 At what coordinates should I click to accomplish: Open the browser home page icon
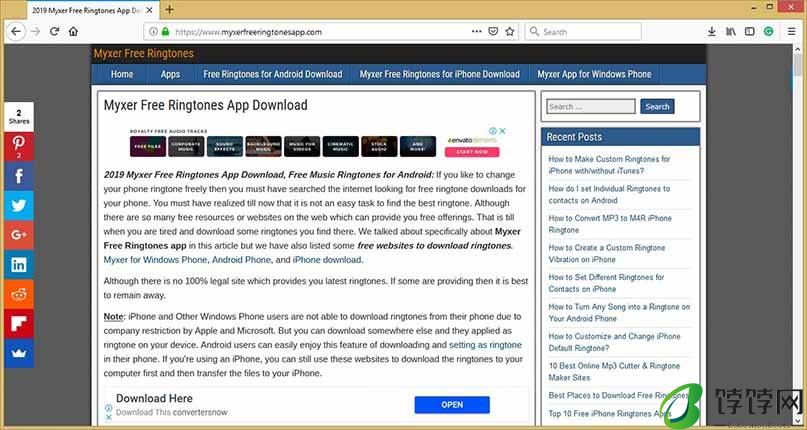(74, 31)
